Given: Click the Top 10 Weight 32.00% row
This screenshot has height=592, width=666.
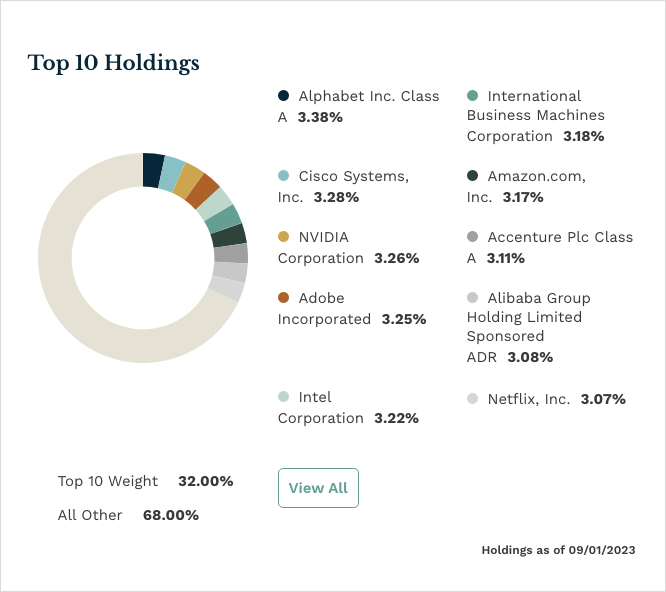Looking at the screenshot, I should (145, 481).
